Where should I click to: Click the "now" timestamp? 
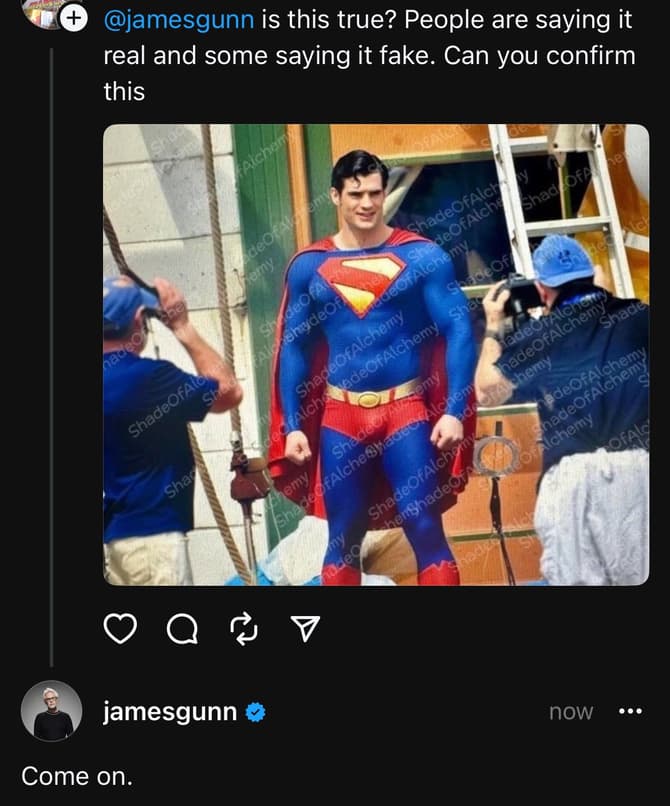tap(571, 712)
